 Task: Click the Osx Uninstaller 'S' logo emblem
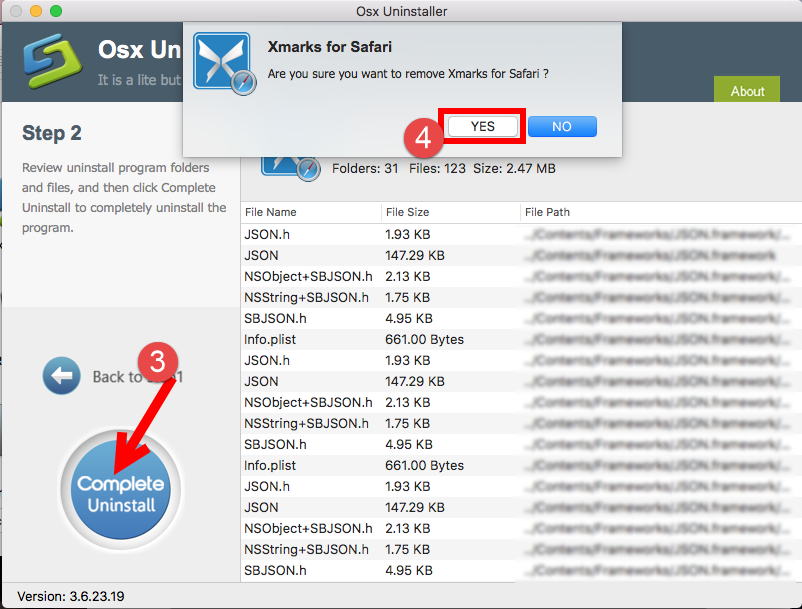tap(51, 60)
